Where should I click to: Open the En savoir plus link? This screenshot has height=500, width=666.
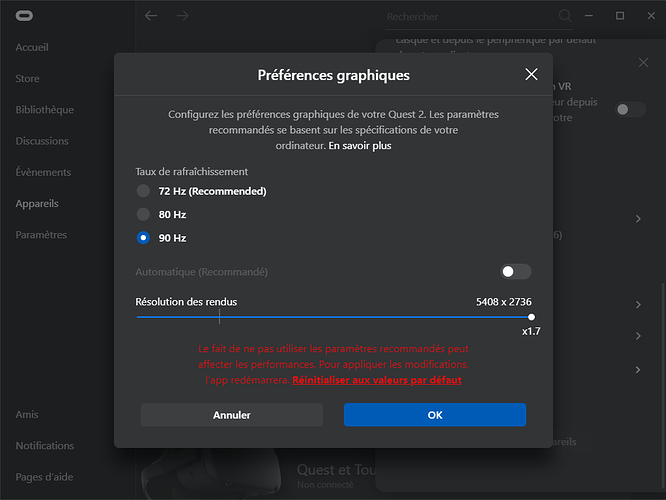click(359, 145)
